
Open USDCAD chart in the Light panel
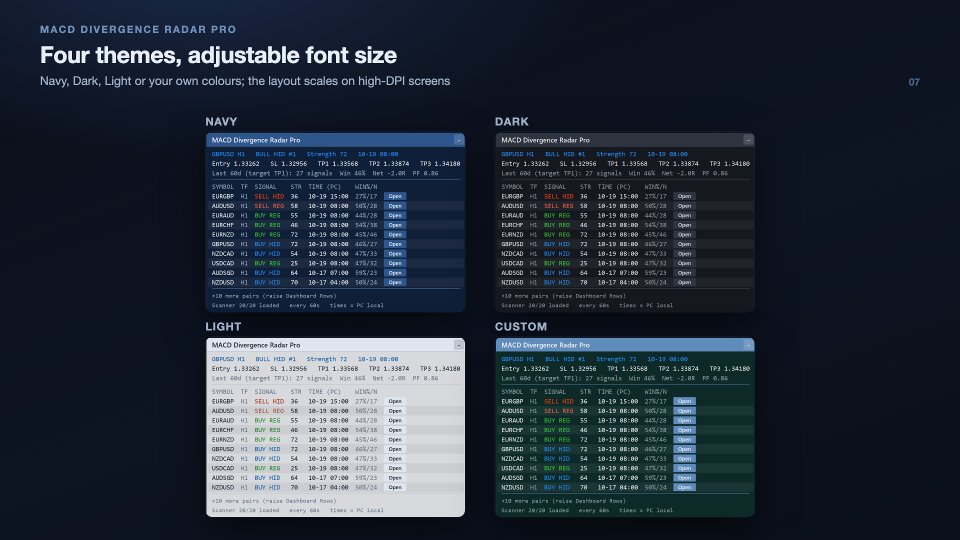pyautogui.click(x=395, y=468)
